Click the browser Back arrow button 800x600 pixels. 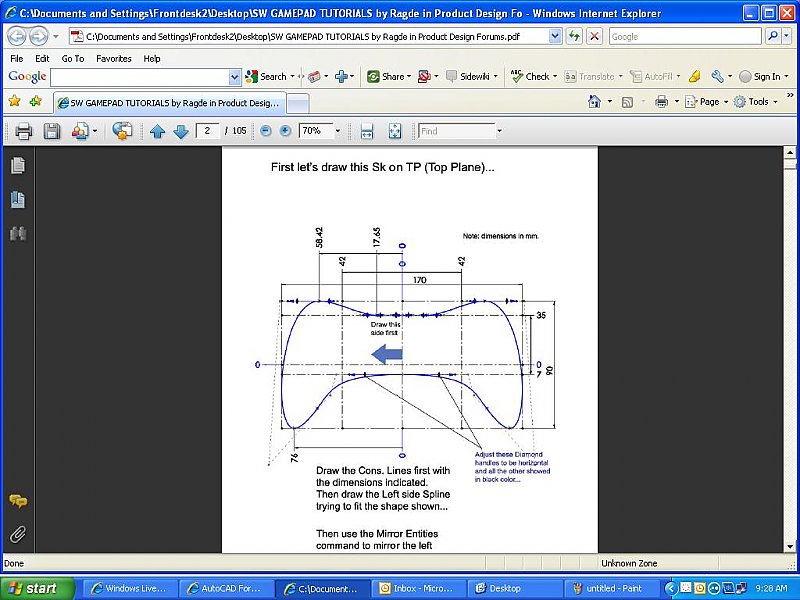tap(16, 36)
